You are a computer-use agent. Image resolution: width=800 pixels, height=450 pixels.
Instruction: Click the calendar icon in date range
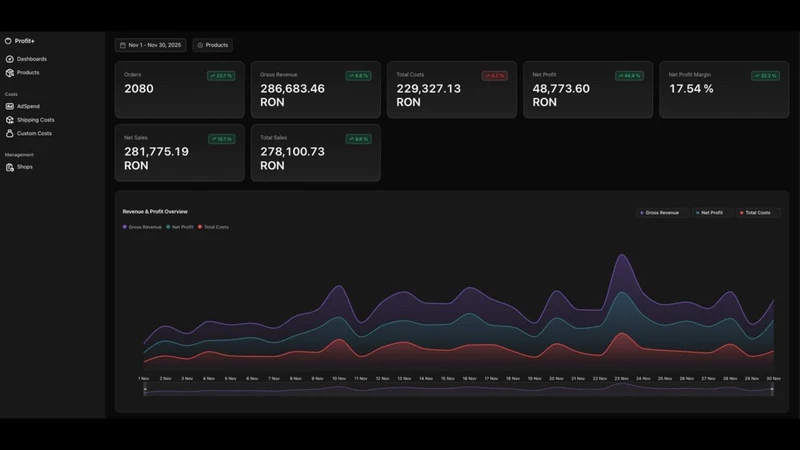(122, 45)
